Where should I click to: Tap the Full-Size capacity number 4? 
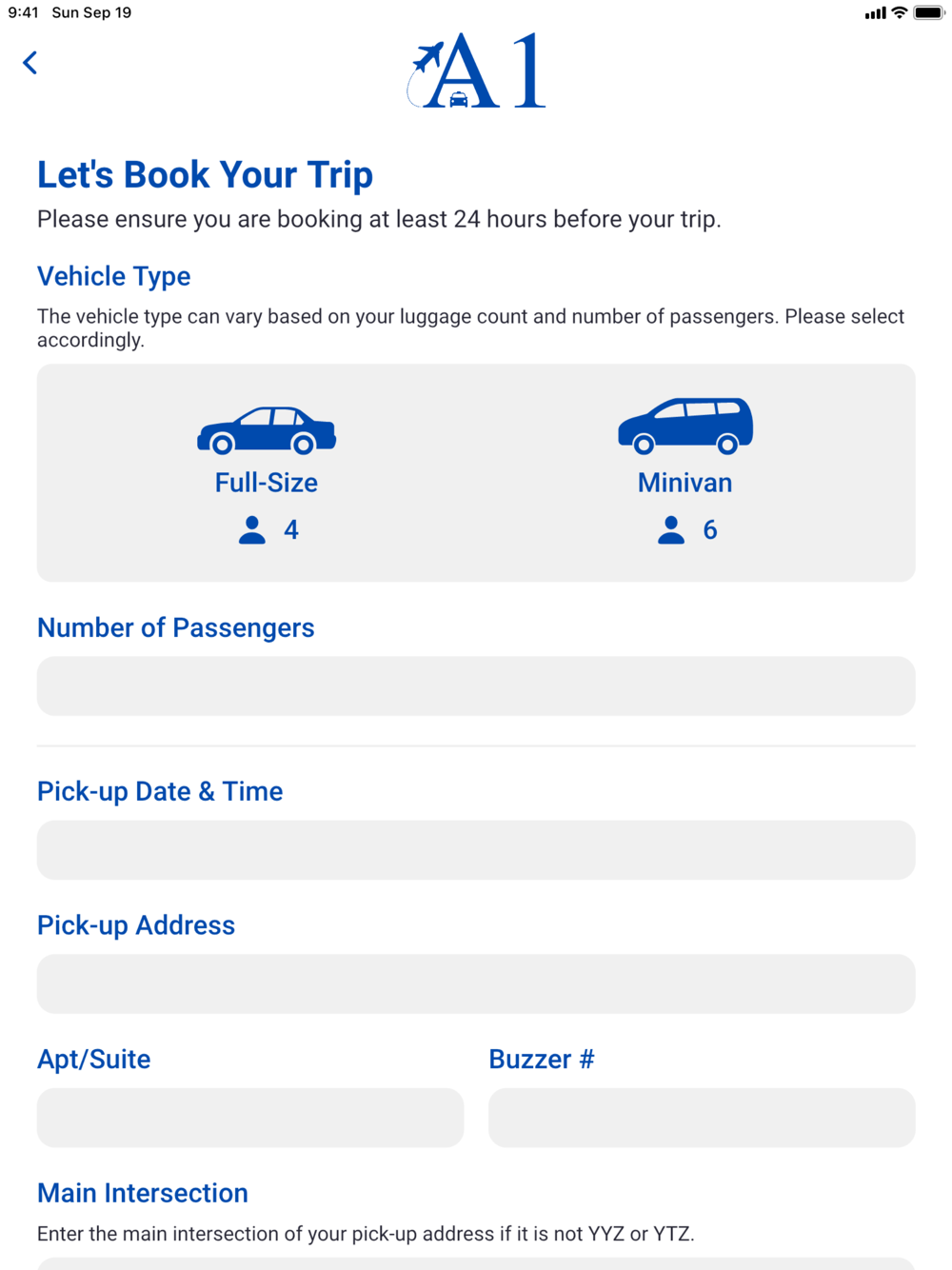tap(291, 530)
